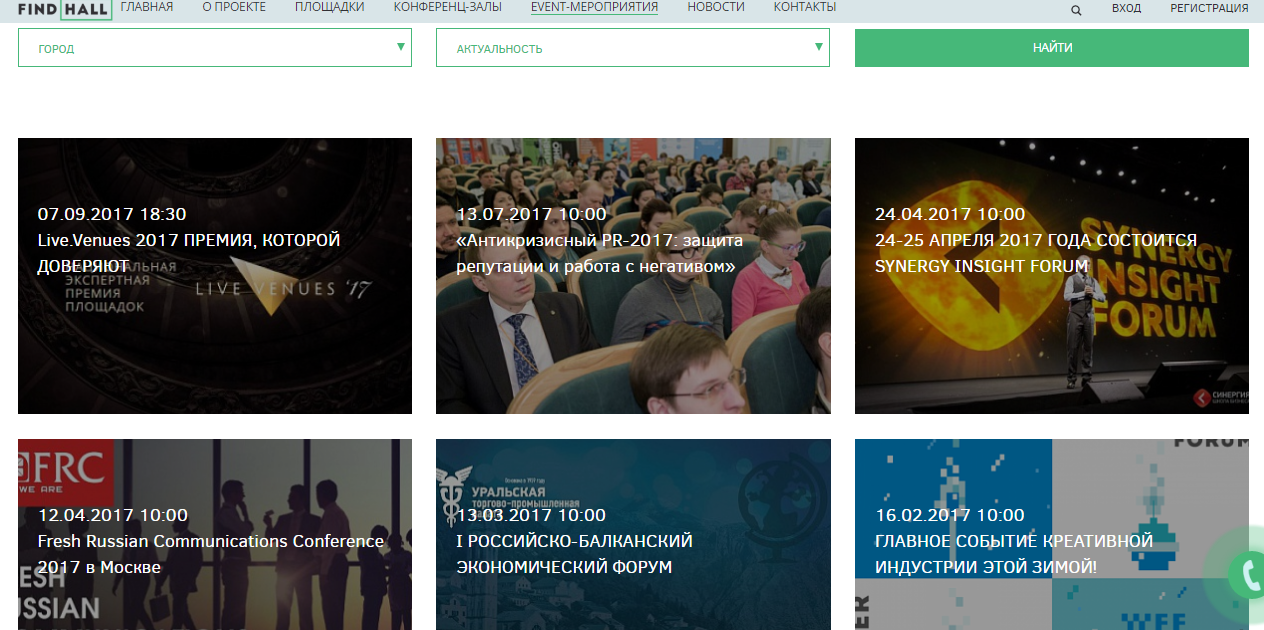Open the Synergy Insight Forum event card

(x=1052, y=276)
